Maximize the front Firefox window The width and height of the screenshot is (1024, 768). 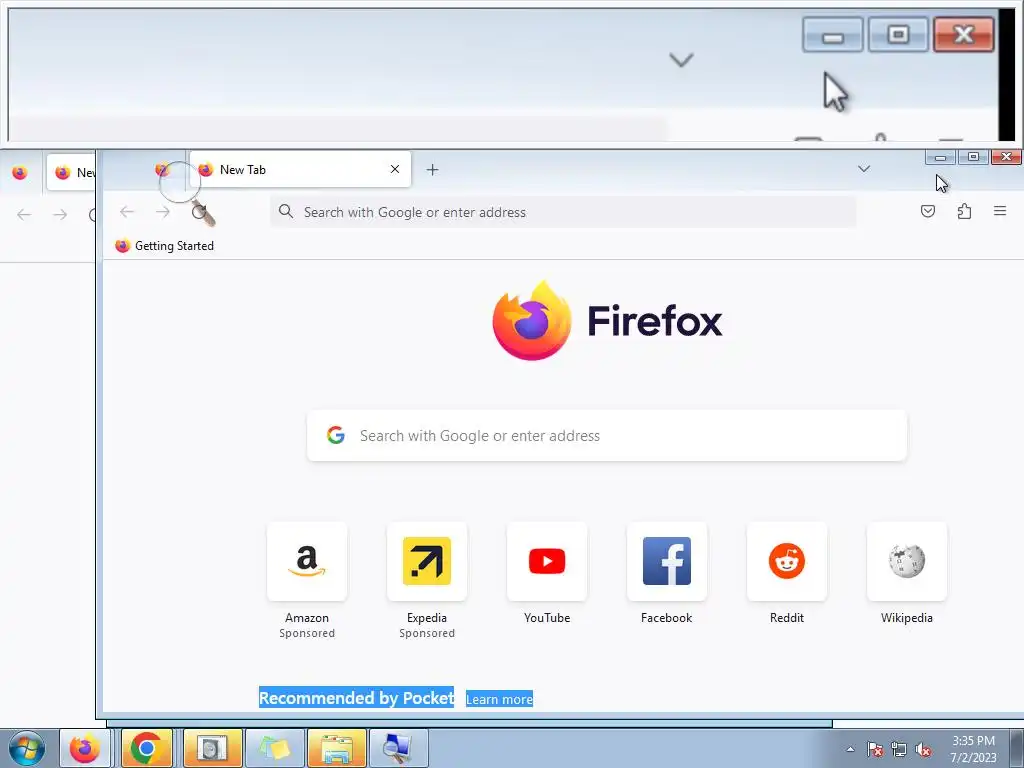point(973,157)
